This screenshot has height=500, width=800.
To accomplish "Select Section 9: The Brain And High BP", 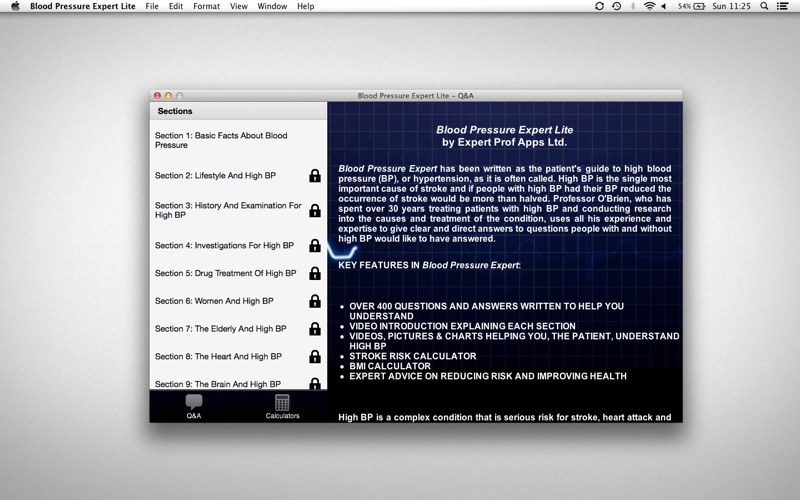I will (238, 381).
